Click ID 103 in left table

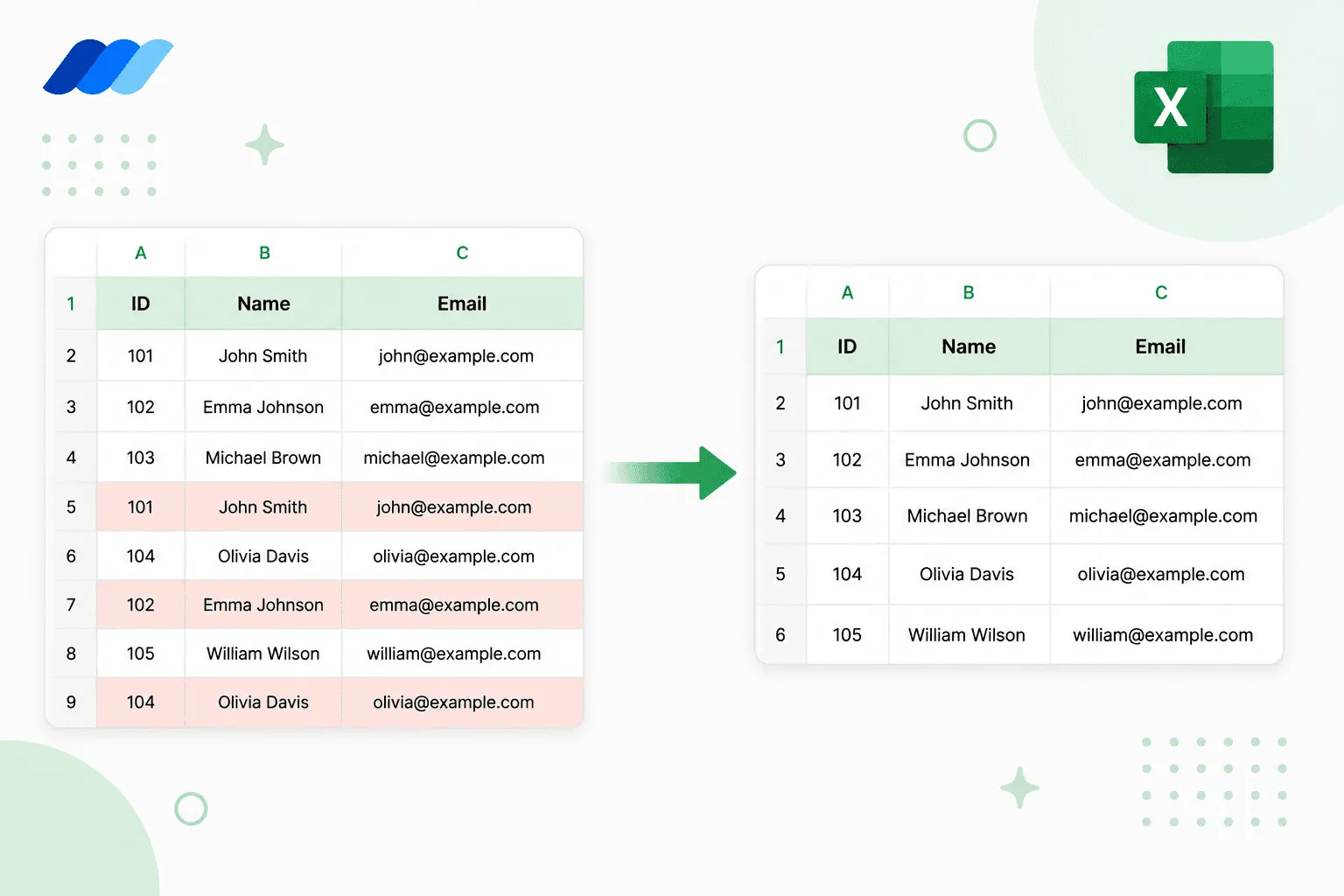coord(141,458)
